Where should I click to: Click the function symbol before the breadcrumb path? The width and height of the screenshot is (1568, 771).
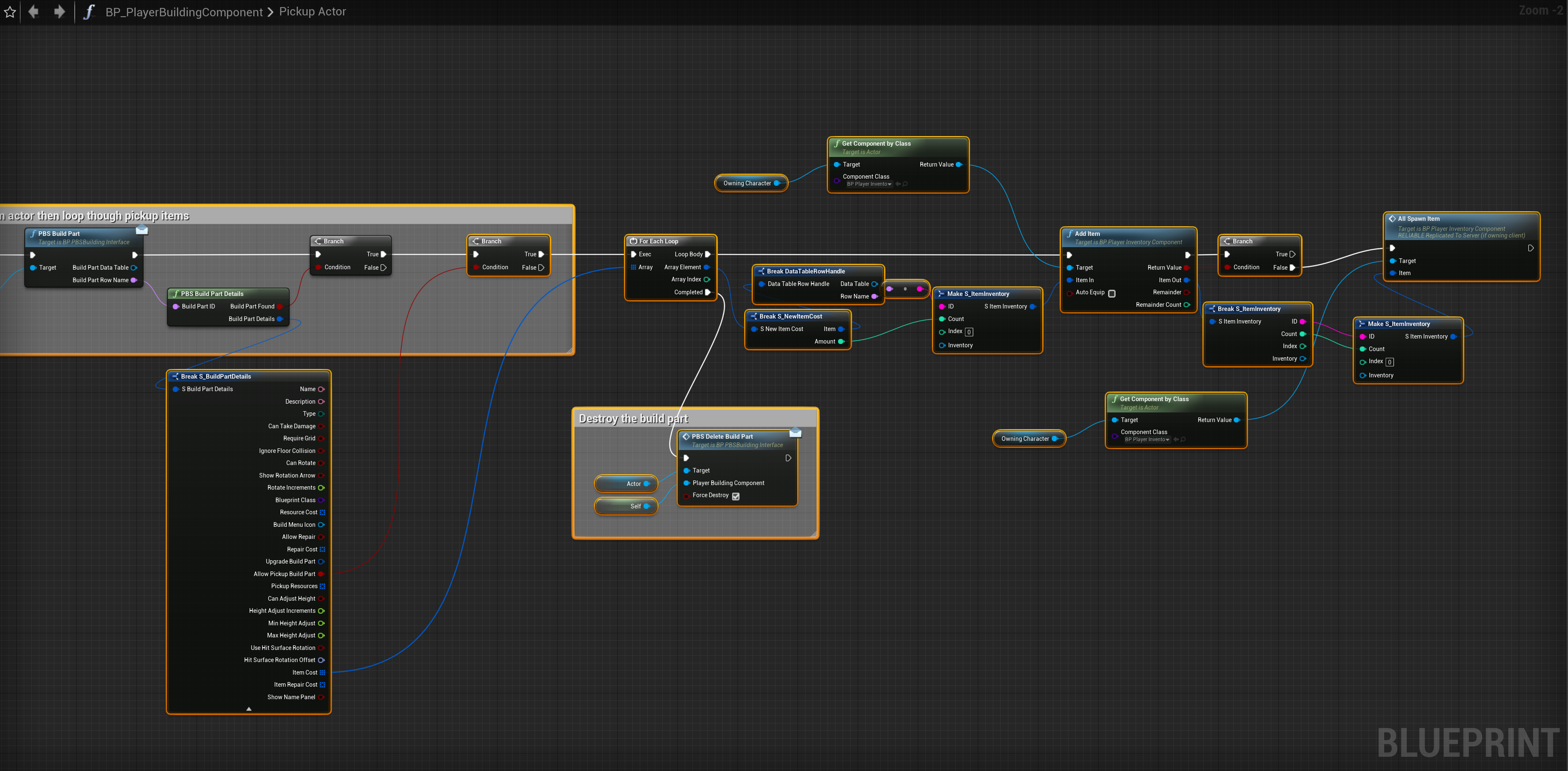[x=89, y=12]
